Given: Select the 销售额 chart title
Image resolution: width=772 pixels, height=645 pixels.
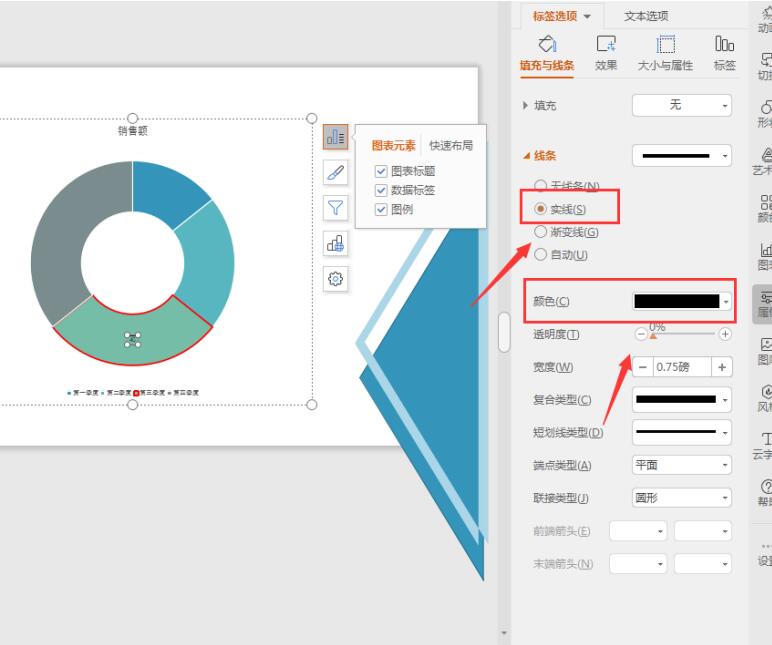Looking at the screenshot, I should pos(132,130).
